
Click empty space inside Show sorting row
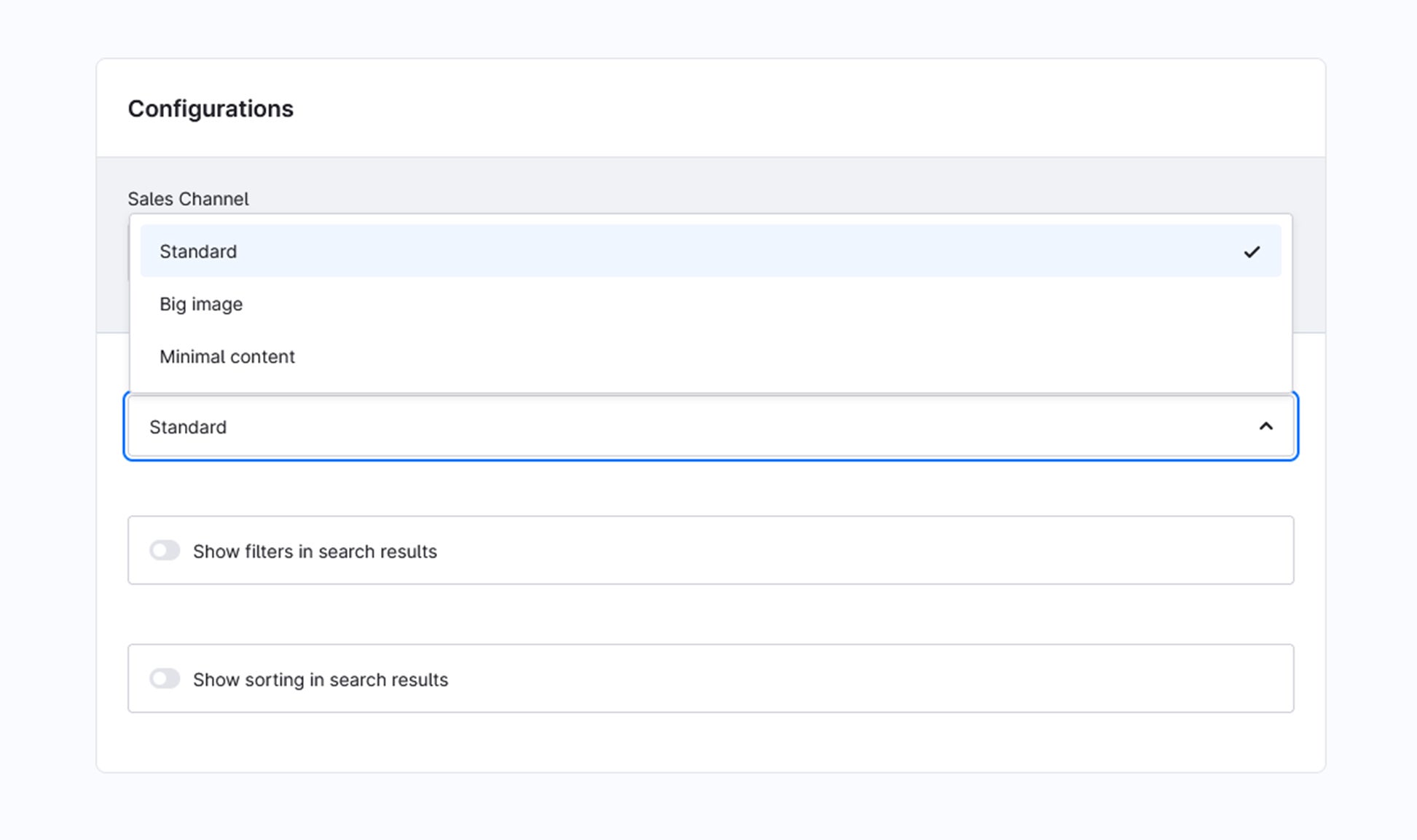(874, 679)
